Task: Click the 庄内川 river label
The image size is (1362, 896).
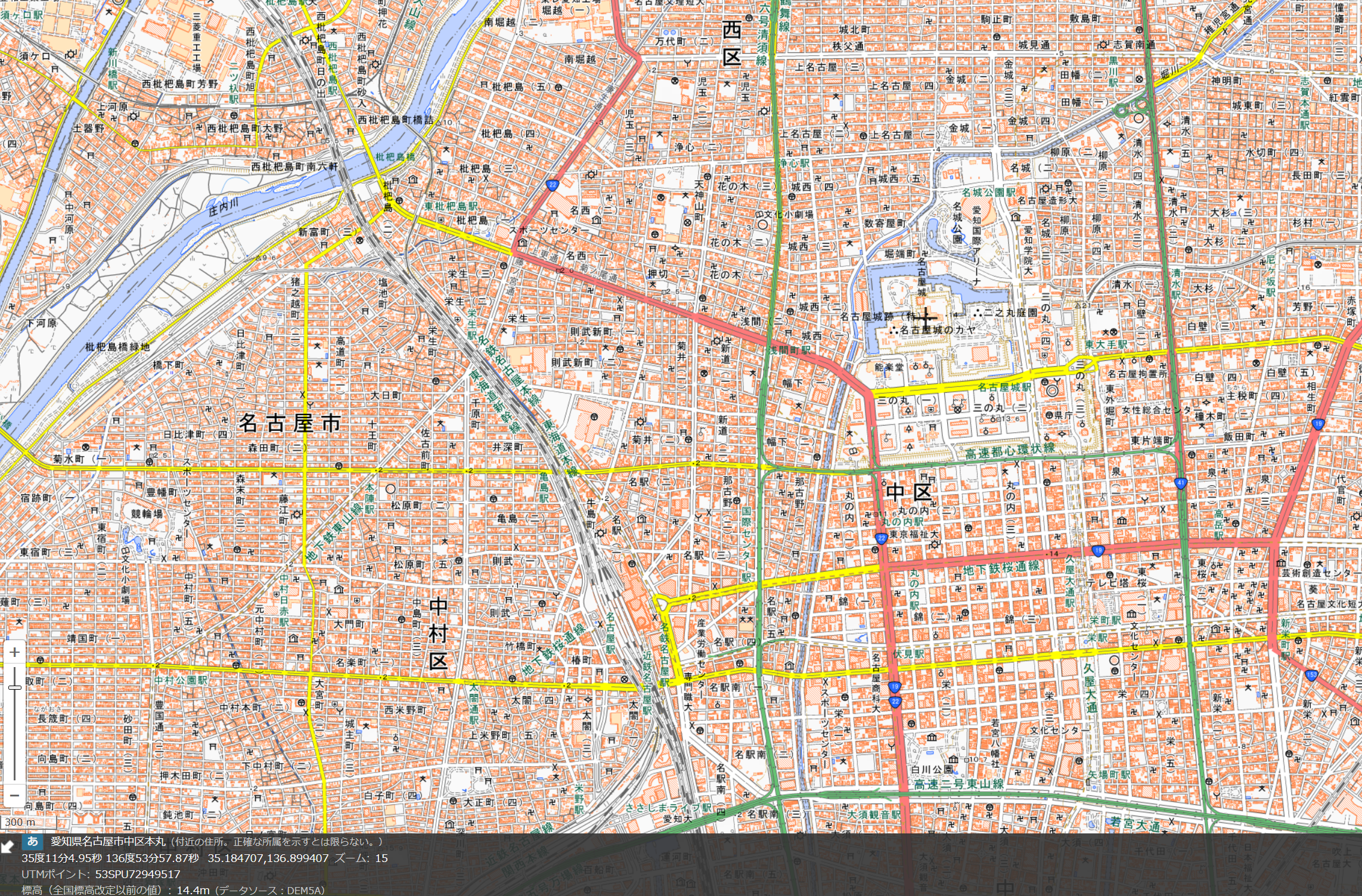Action: click(x=223, y=207)
